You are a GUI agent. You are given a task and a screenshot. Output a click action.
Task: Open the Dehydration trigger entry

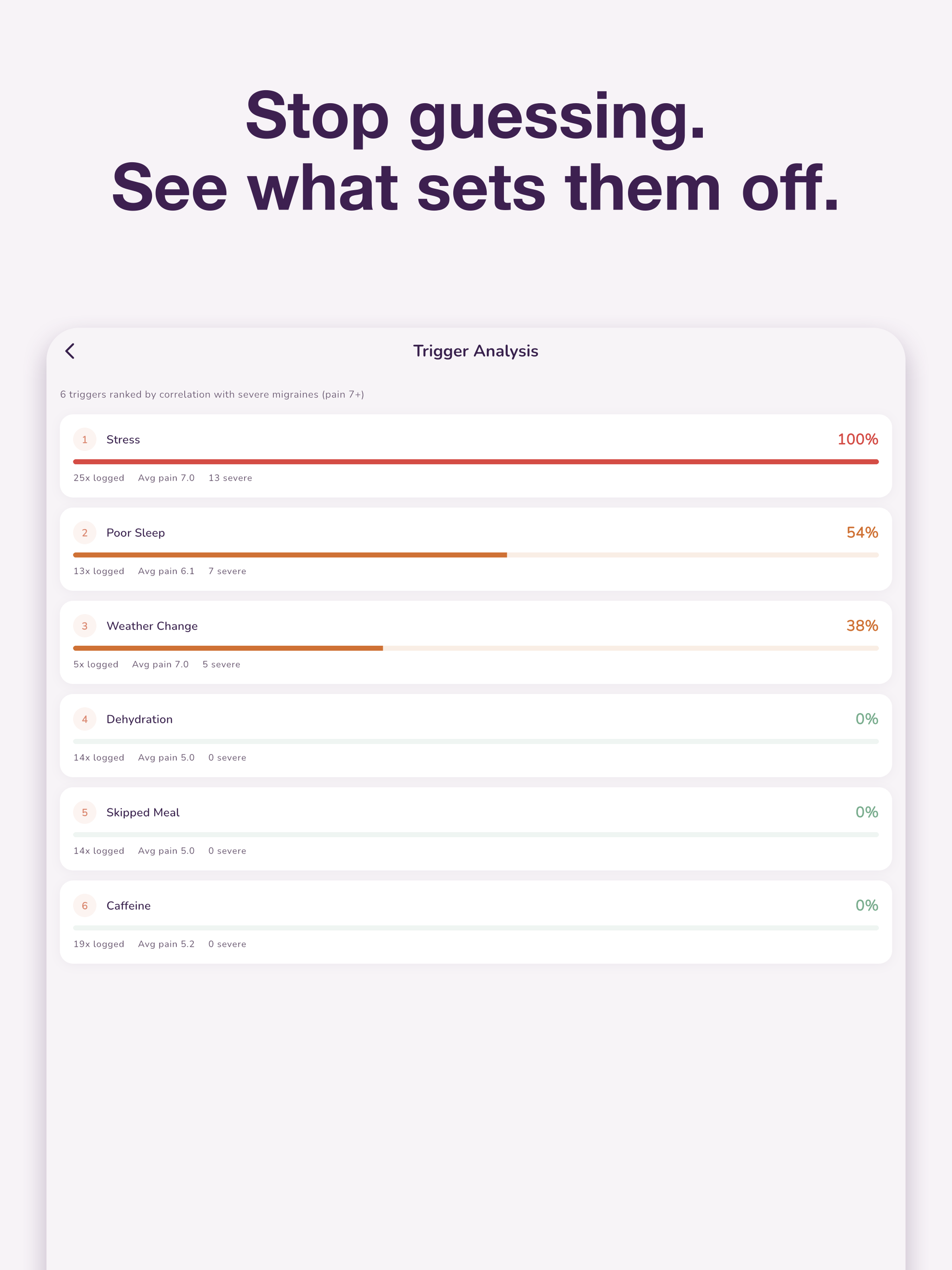pyautogui.click(x=476, y=735)
